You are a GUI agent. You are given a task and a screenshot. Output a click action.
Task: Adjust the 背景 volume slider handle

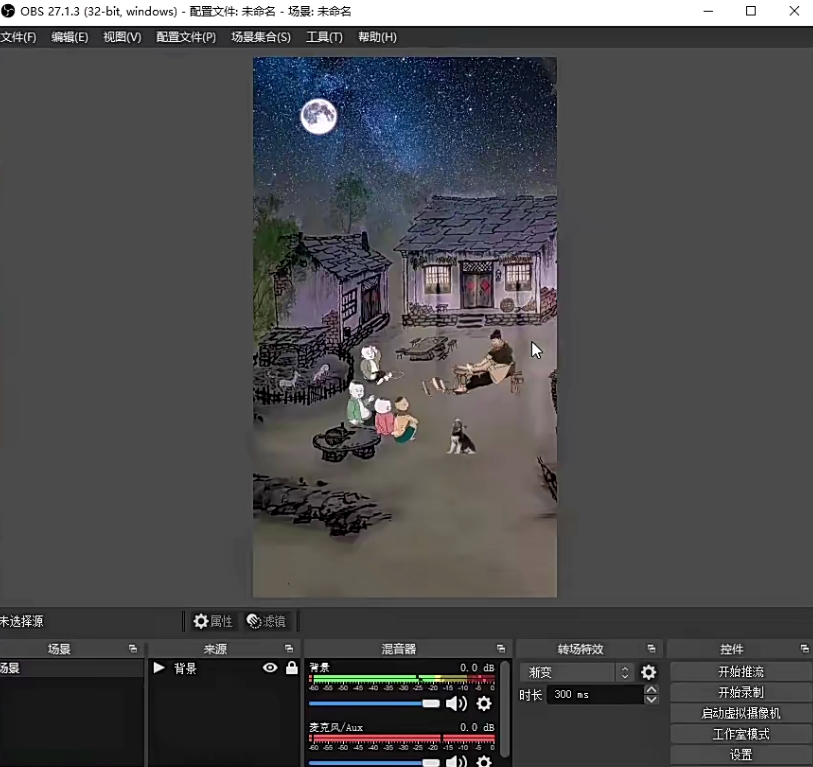pos(431,704)
